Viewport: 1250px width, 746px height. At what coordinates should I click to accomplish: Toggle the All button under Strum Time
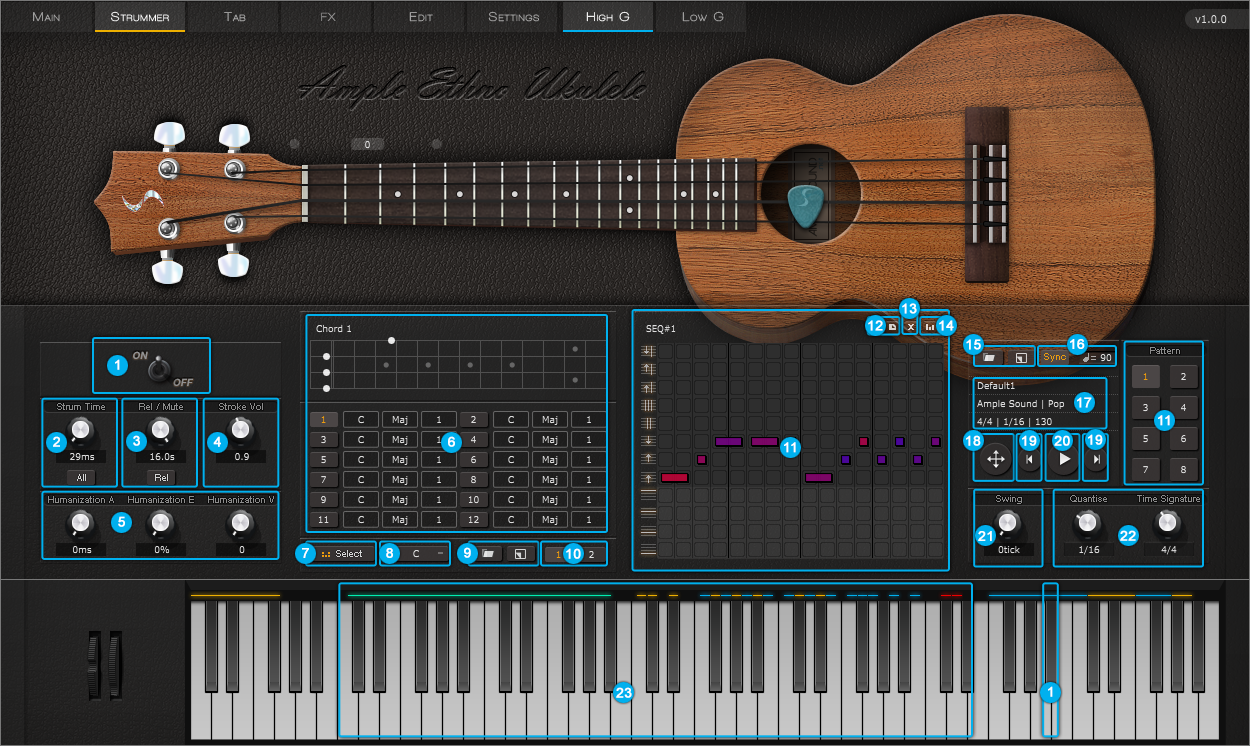82,477
